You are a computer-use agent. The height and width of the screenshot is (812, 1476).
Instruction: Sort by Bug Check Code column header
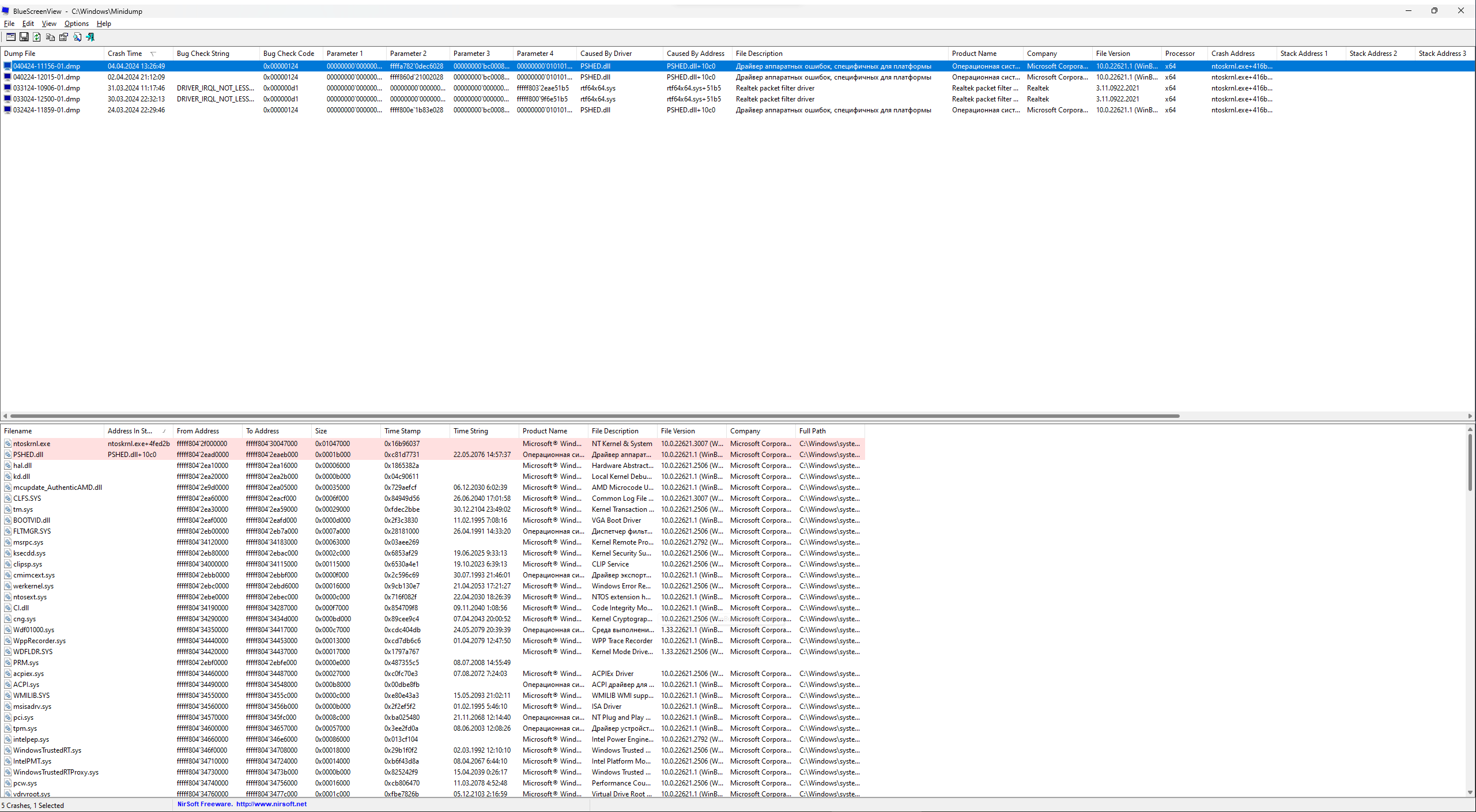coord(291,54)
